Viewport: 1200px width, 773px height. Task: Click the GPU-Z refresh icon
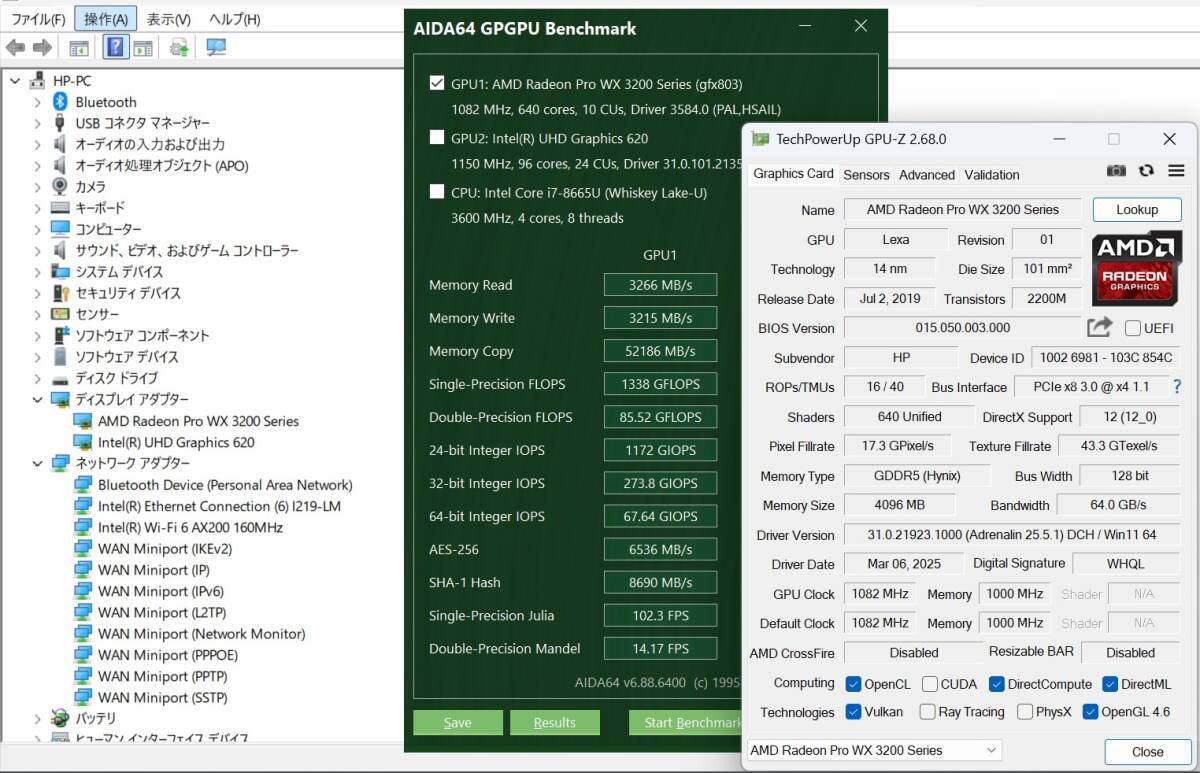[x=1146, y=172]
